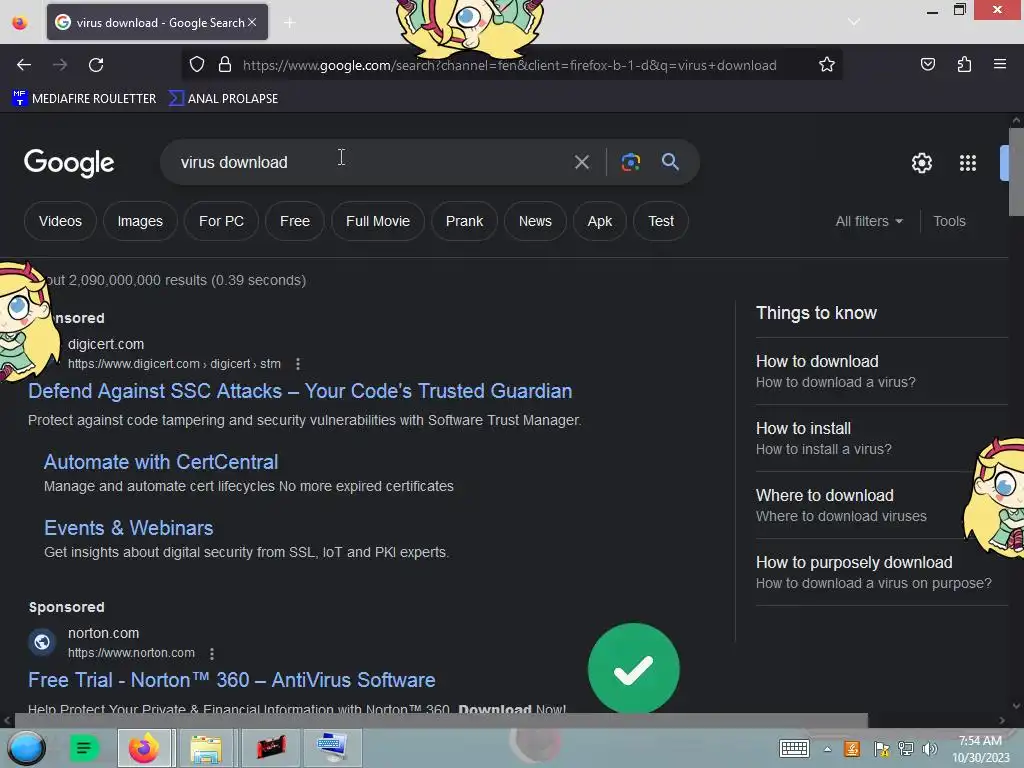Open Defend Against SSC Attacks link
Viewport: 1024px width, 768px height.
(300, 391)
